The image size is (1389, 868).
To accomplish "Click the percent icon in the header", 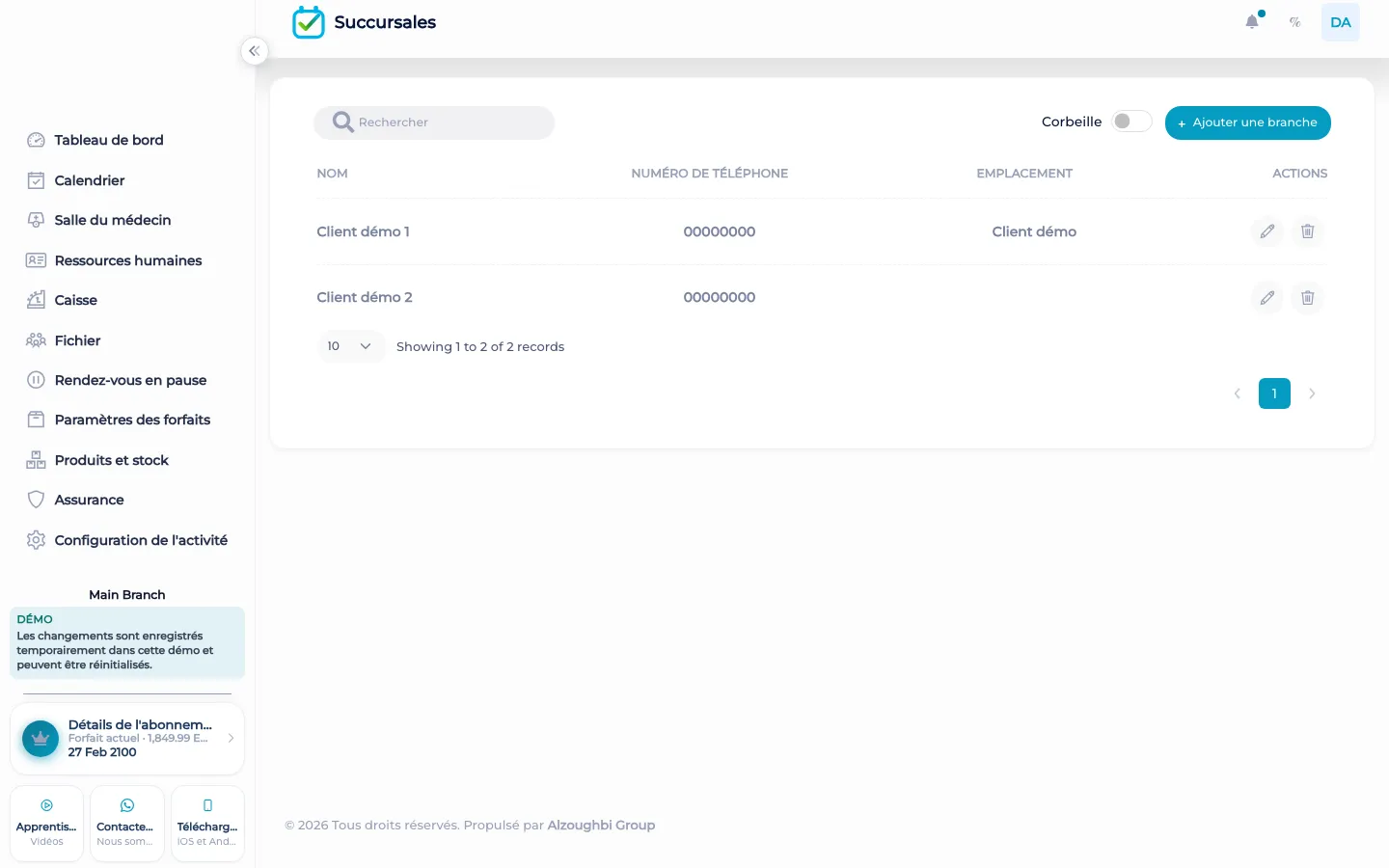I will point(1295,22).
